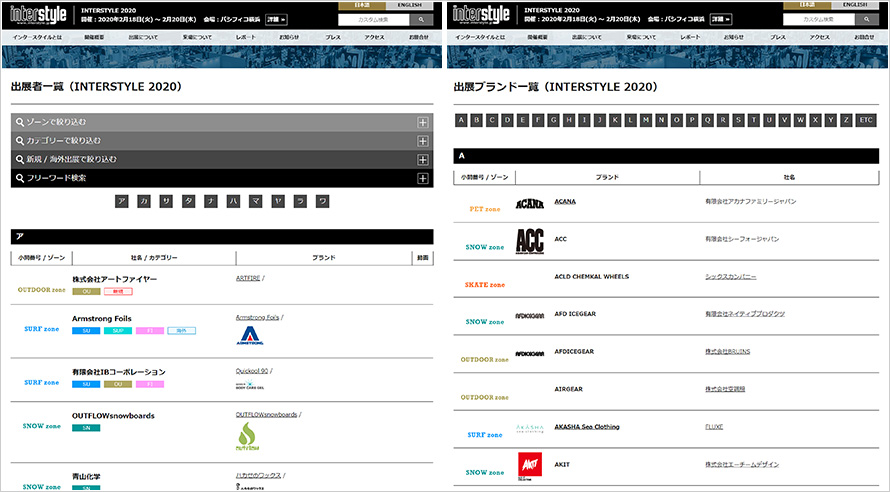
Task: Click the PET zone label in ACANA row
Action: tap(485, 209)
